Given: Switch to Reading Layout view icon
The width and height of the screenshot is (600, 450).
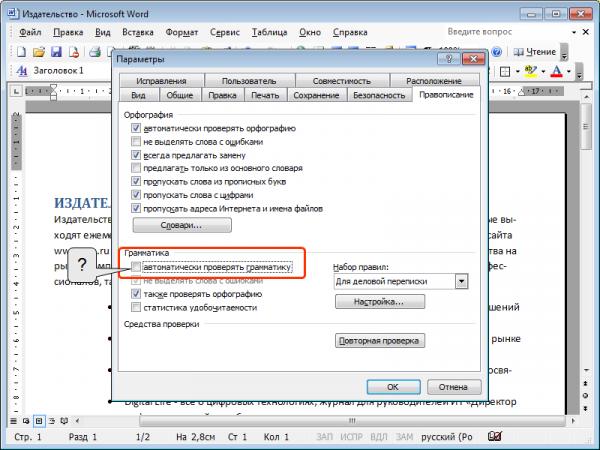Looking at the screenshot, I should [64, 421].
